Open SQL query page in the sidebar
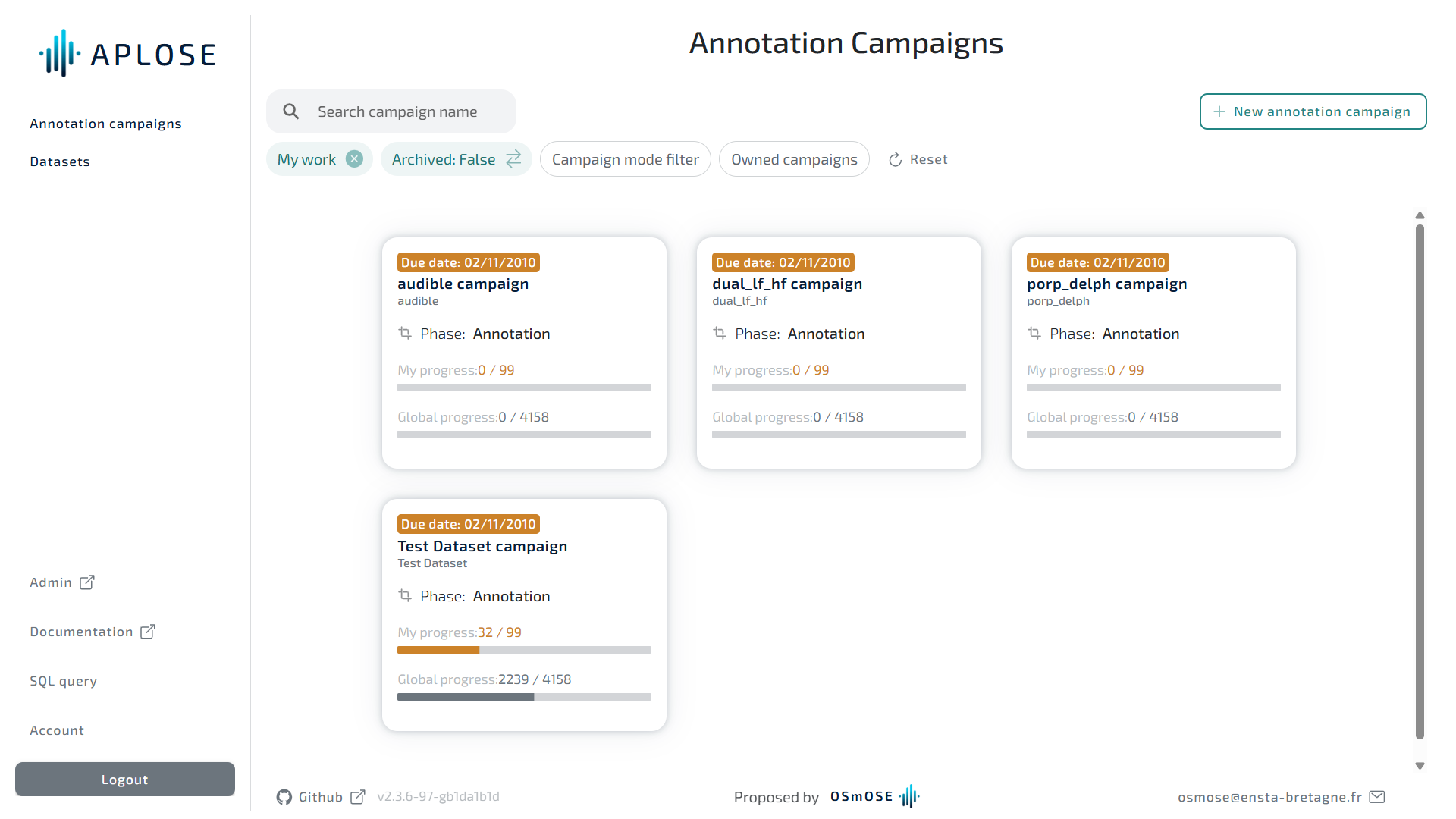The width and height of the screenshot is (1456, 819). (64, 681)
